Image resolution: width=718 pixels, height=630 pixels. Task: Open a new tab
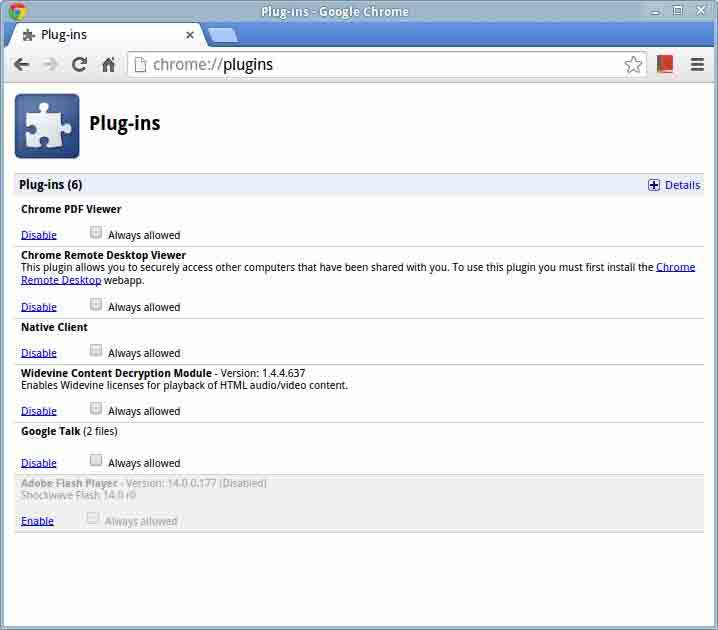222,35
